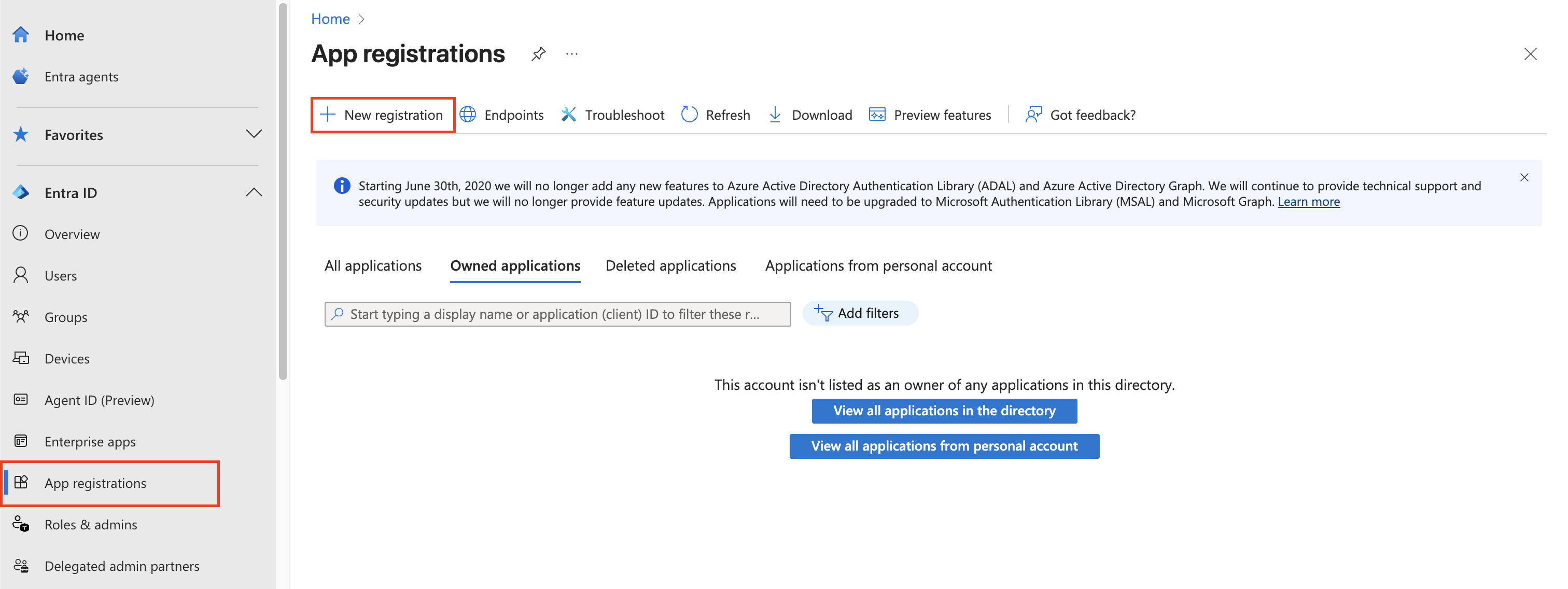
Task: Select Groups in the sidebar
Action: pyautogui.click(x=65, y=316)
